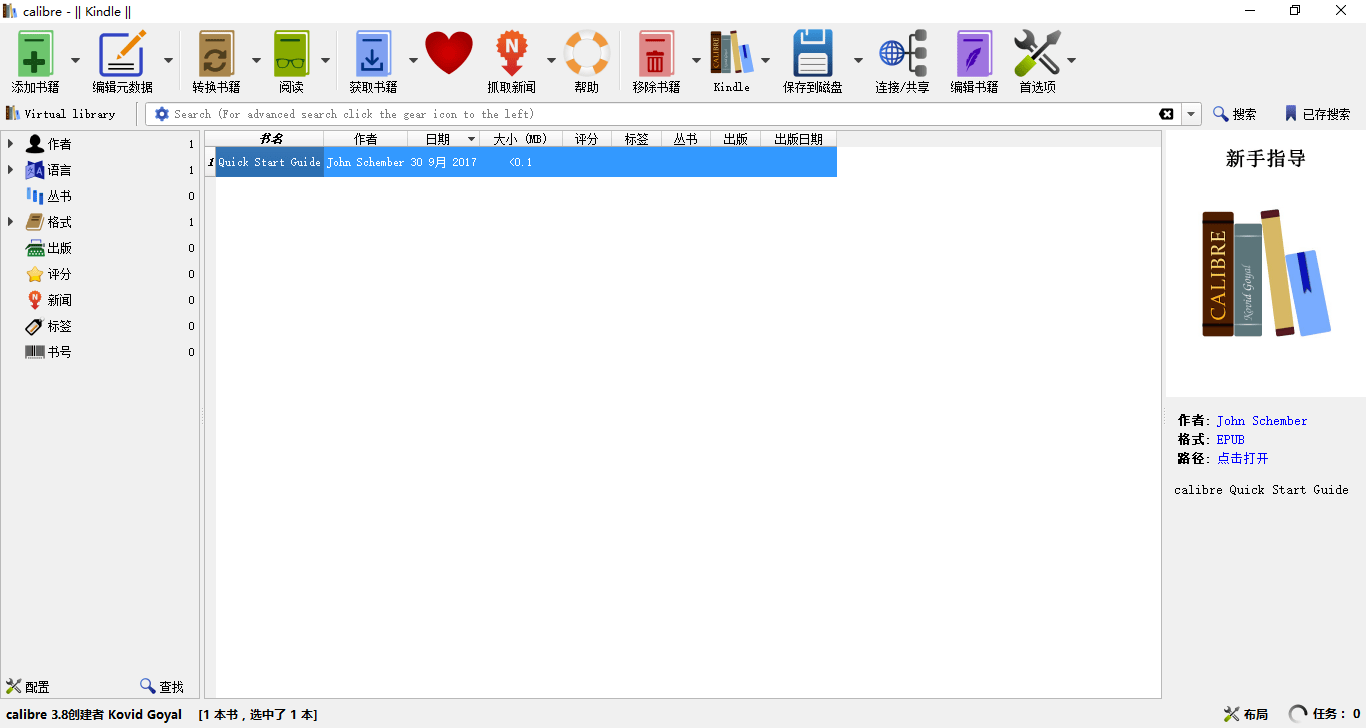1366x728 pixels.
Task: Click the 获取书籍 (Get books) icon
Action: point(372,53)
